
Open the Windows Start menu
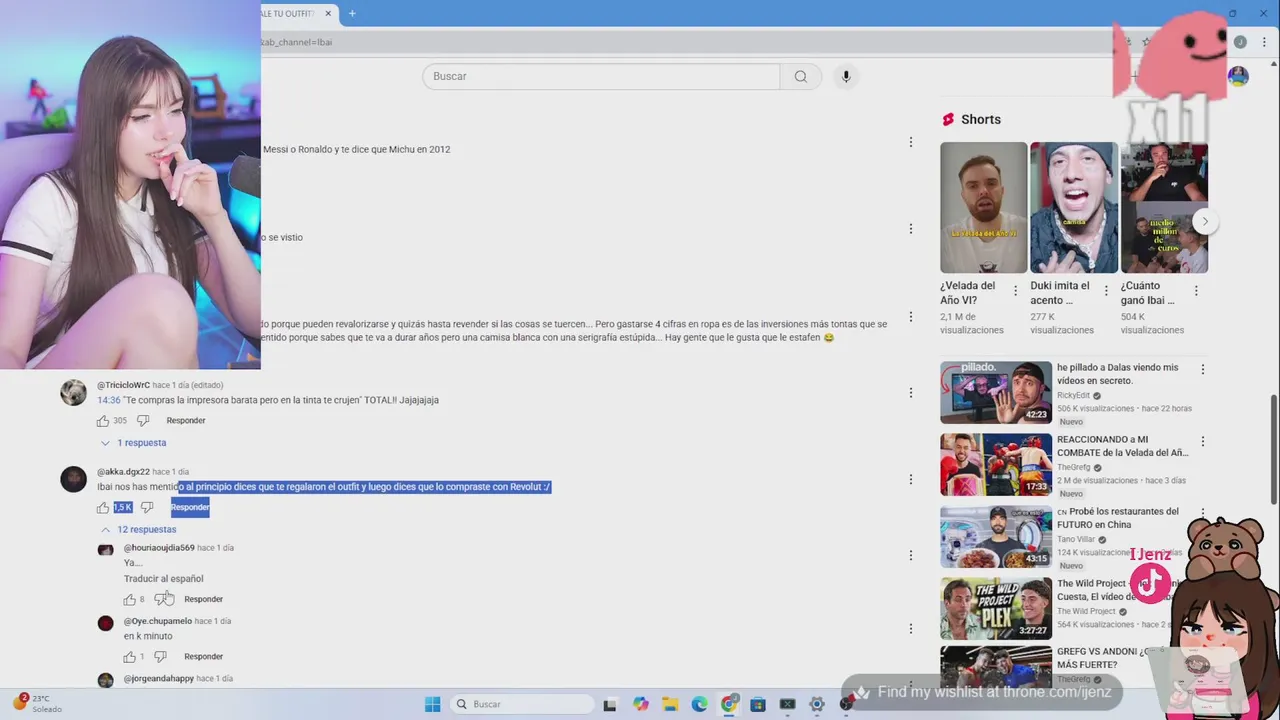pos(432,704)
